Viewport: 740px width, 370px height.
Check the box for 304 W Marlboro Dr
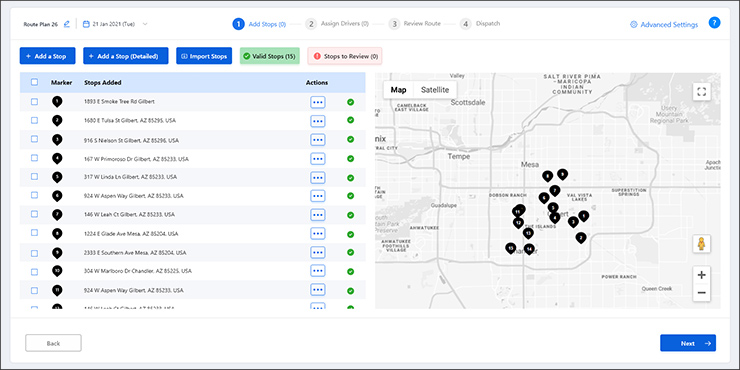(34, 271)
